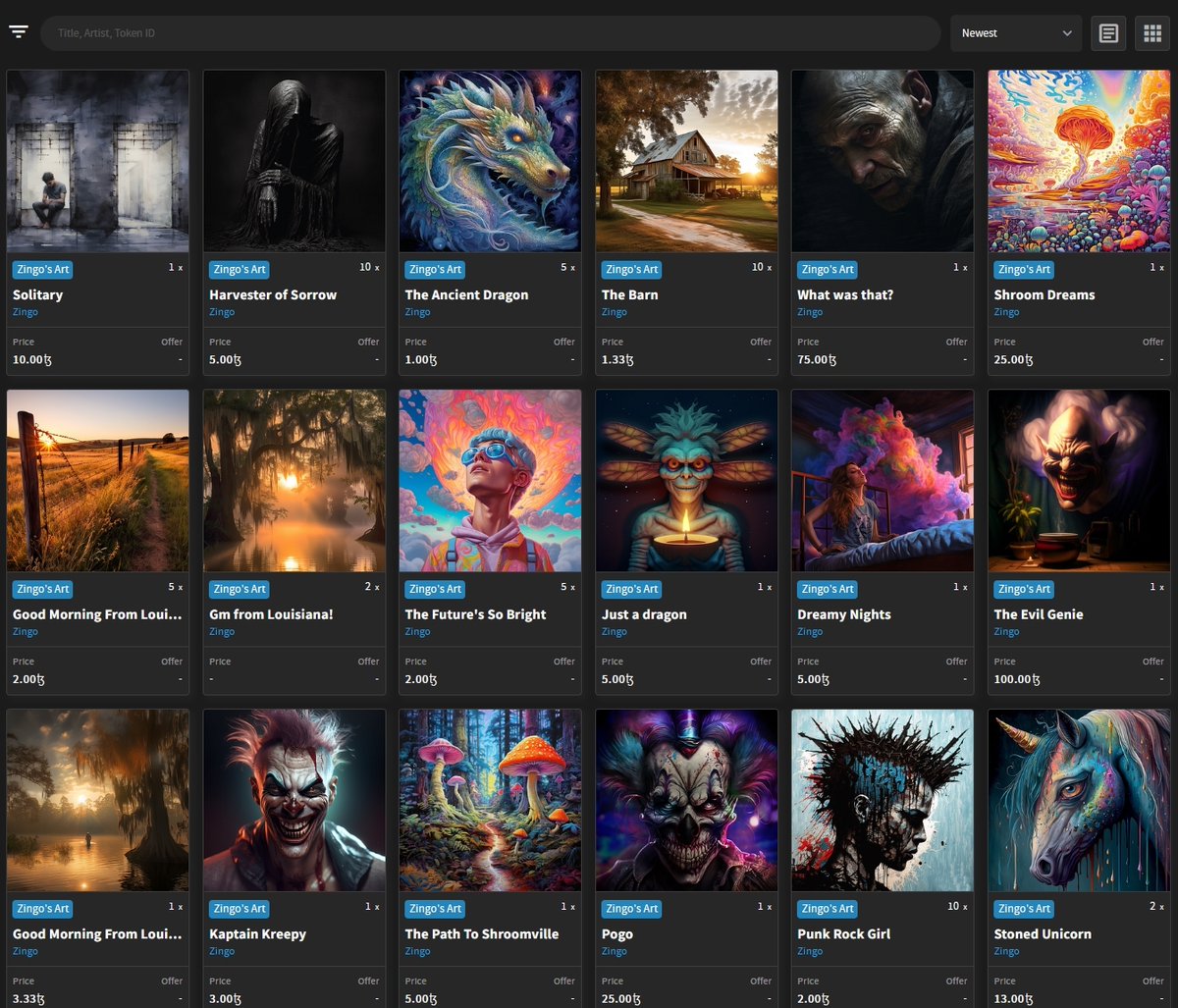The image size is (1178, 1008).
Task: Open the Solitary artwork thumbnail
Action: pos(98,161)
